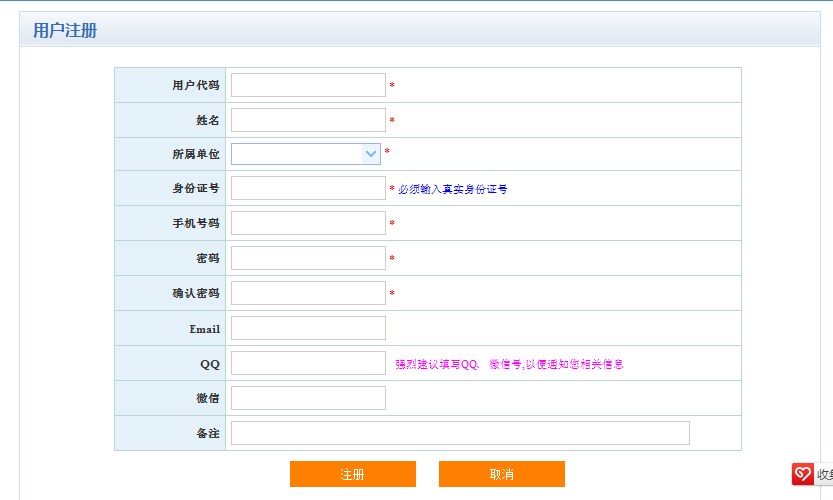
Task: Click the orange 取消 button
Action: pos(501,474)
